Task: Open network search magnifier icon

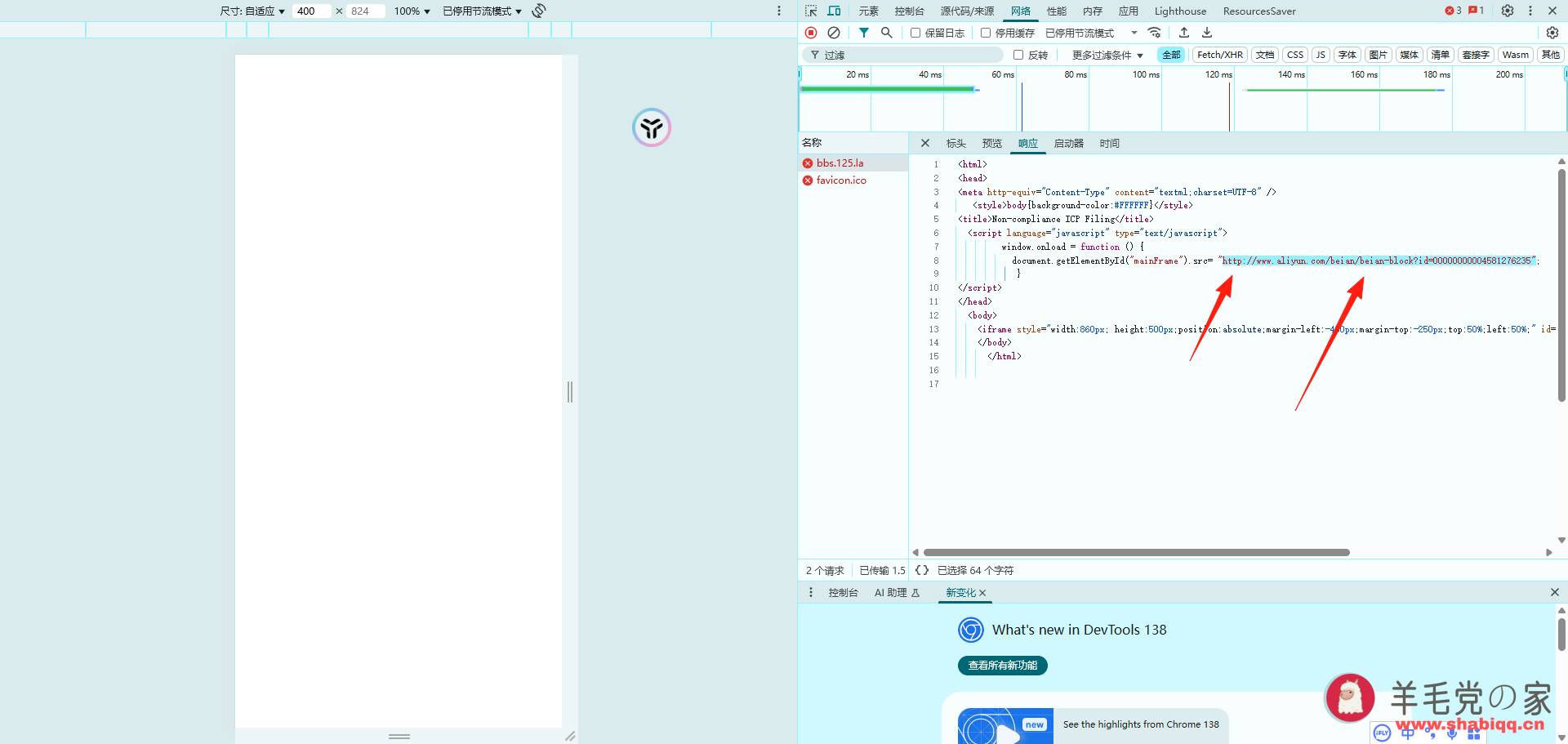Action: (x=886, y=33)
